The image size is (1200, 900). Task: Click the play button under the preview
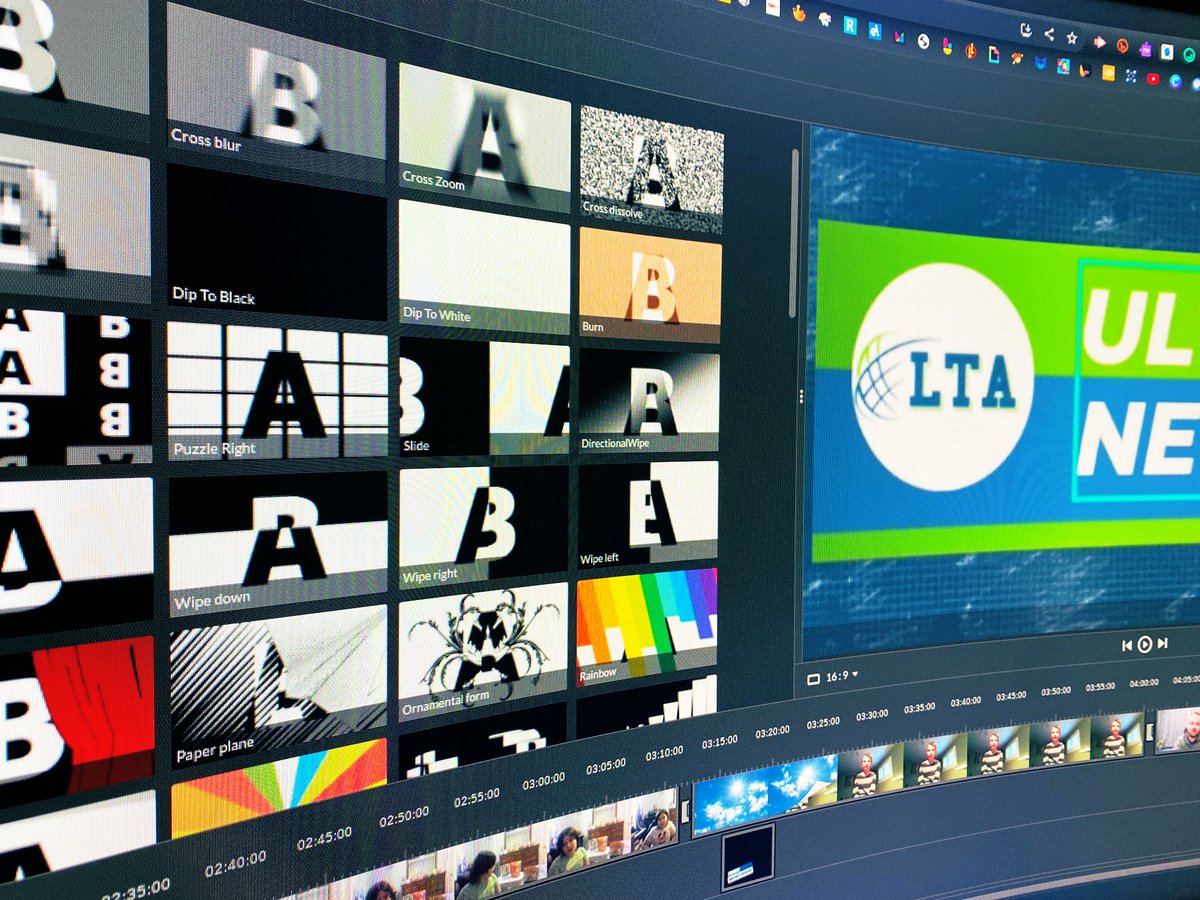1145,644
